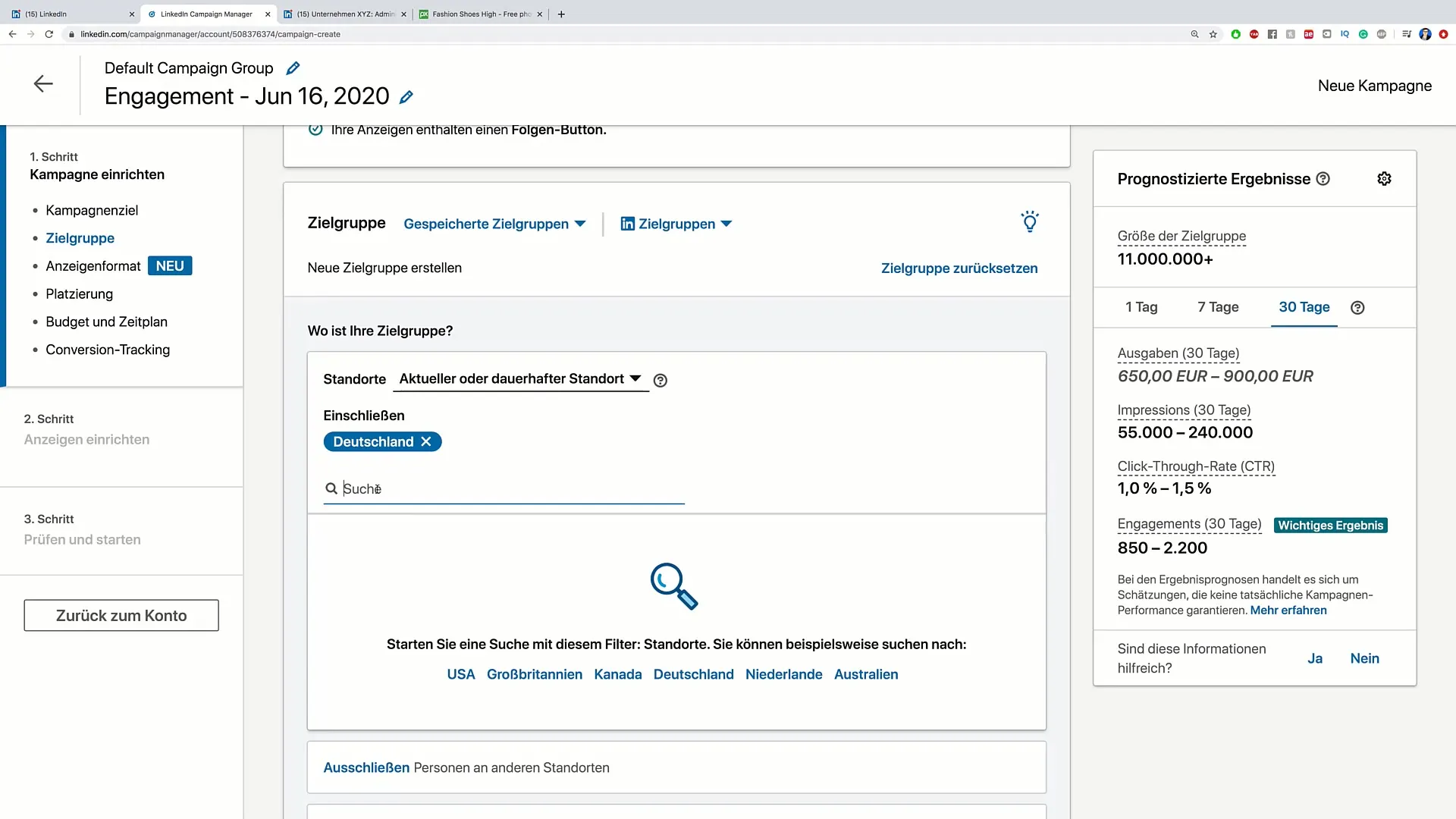Click Ausschließen to exclude locations
The image size is (1456, 819).
(366, 767)
